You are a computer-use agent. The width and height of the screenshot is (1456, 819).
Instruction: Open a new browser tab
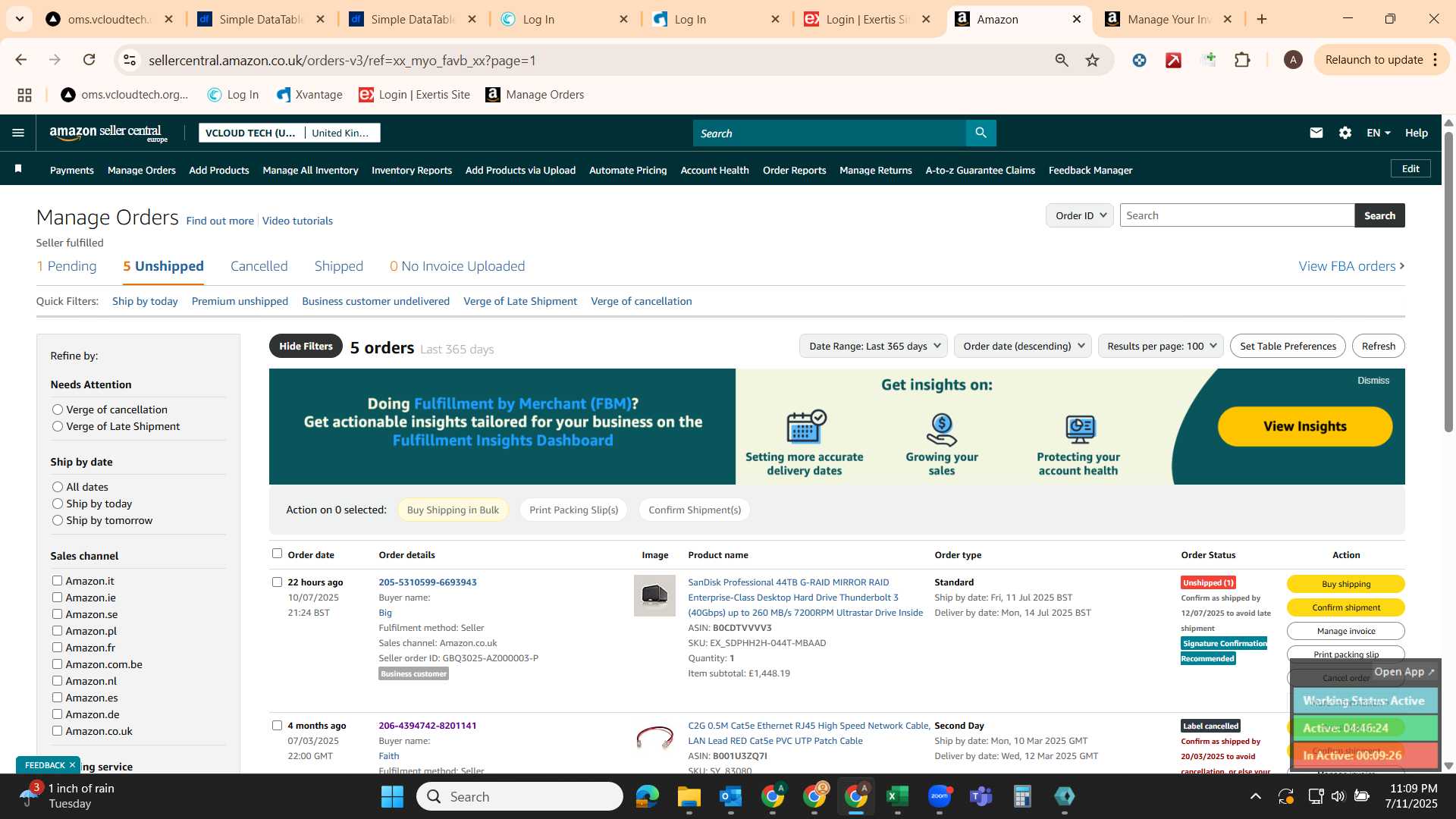[1262, 19]
